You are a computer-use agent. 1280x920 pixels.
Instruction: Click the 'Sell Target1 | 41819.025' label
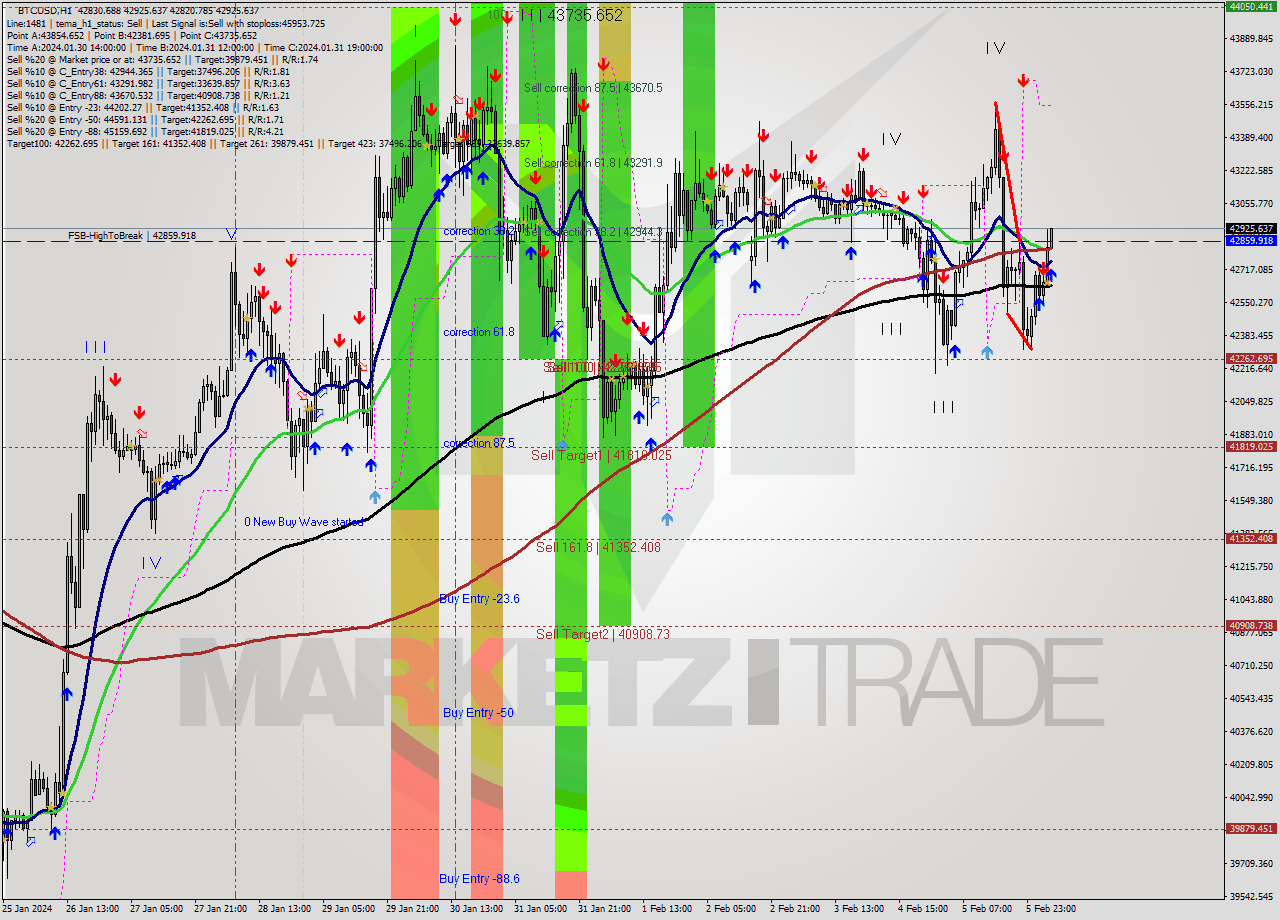click(601, 455)
